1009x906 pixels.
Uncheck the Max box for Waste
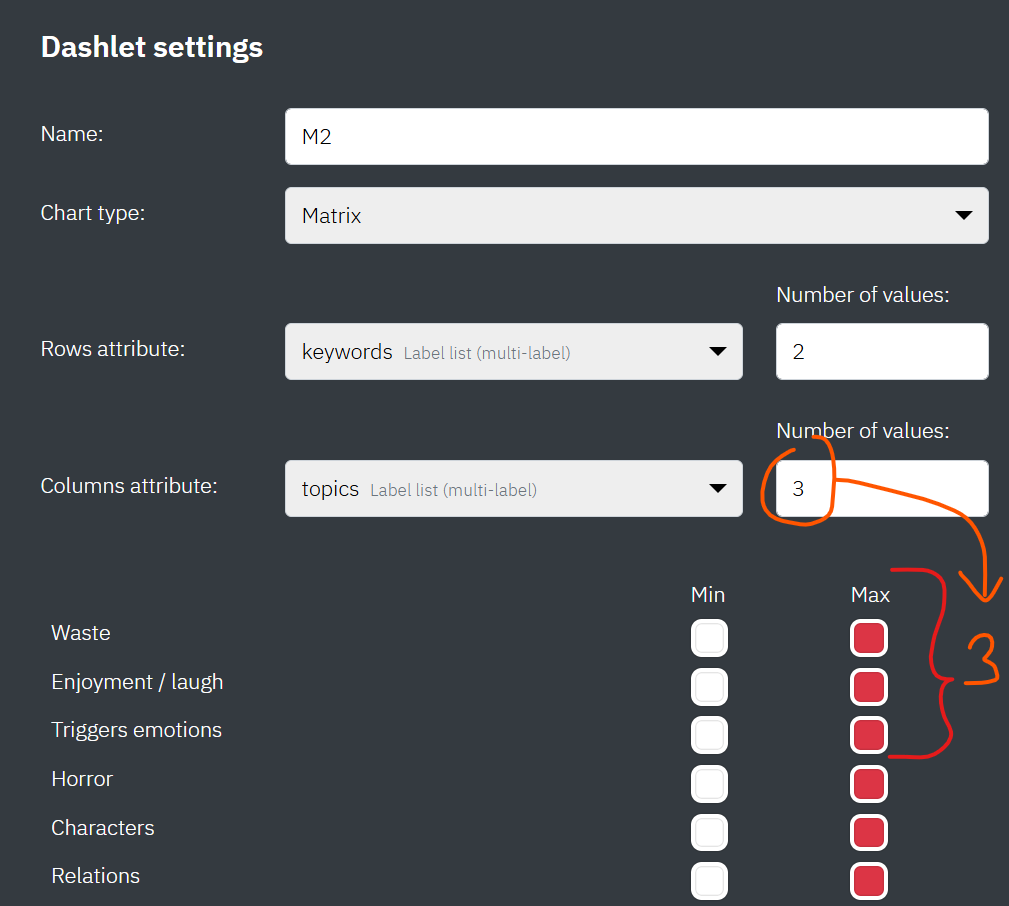(868, 638)
